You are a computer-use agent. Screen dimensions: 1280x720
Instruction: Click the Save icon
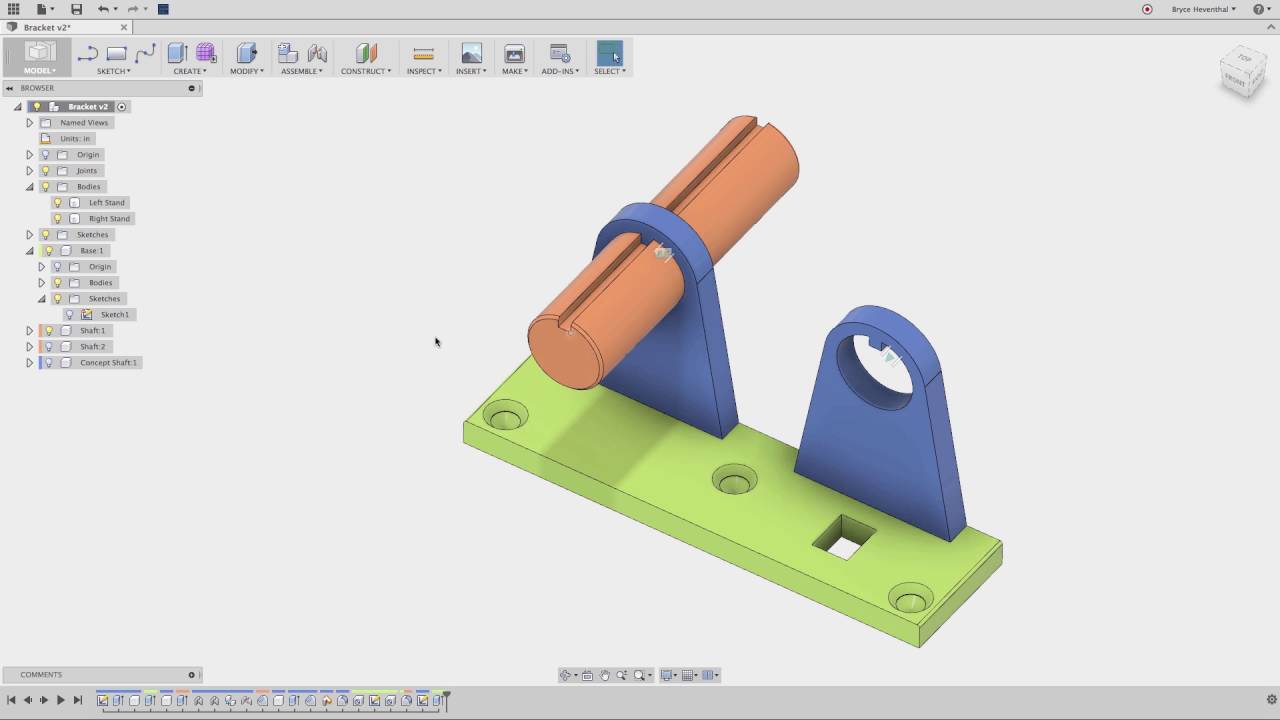coord(76,9)
